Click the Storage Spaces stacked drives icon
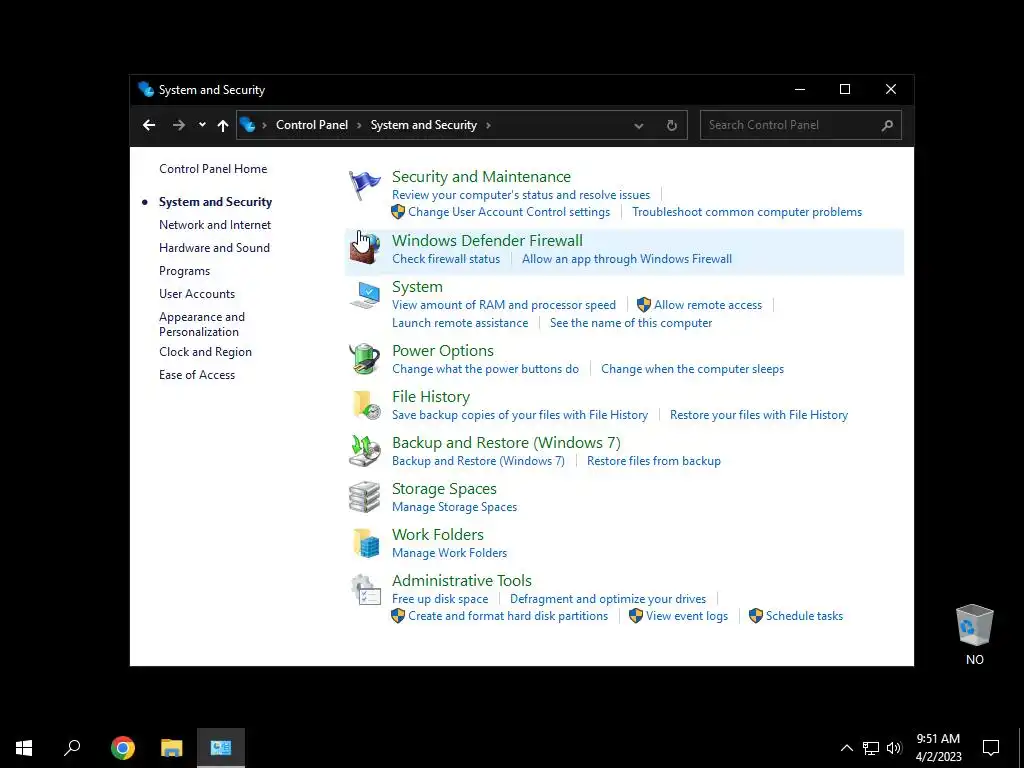This screenshot has width=1024, height=768. 364,497
